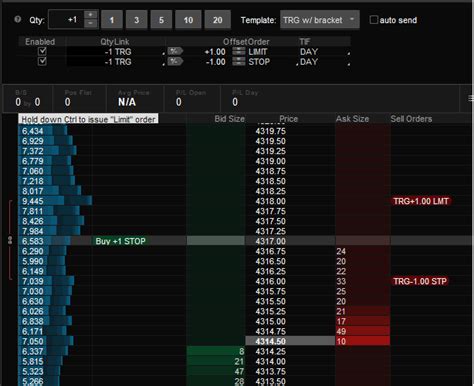Open the Template dropdown TRG w/ bracket
Image resolution: width=474 pixels, height=386 pixels.
[x=320, y=20]
